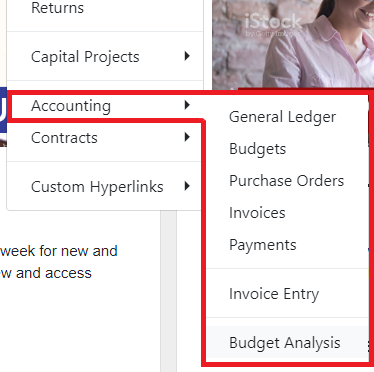The image size is (374, 372).
Task: Select the Contracts menu item
Action: tap(105, 138)
